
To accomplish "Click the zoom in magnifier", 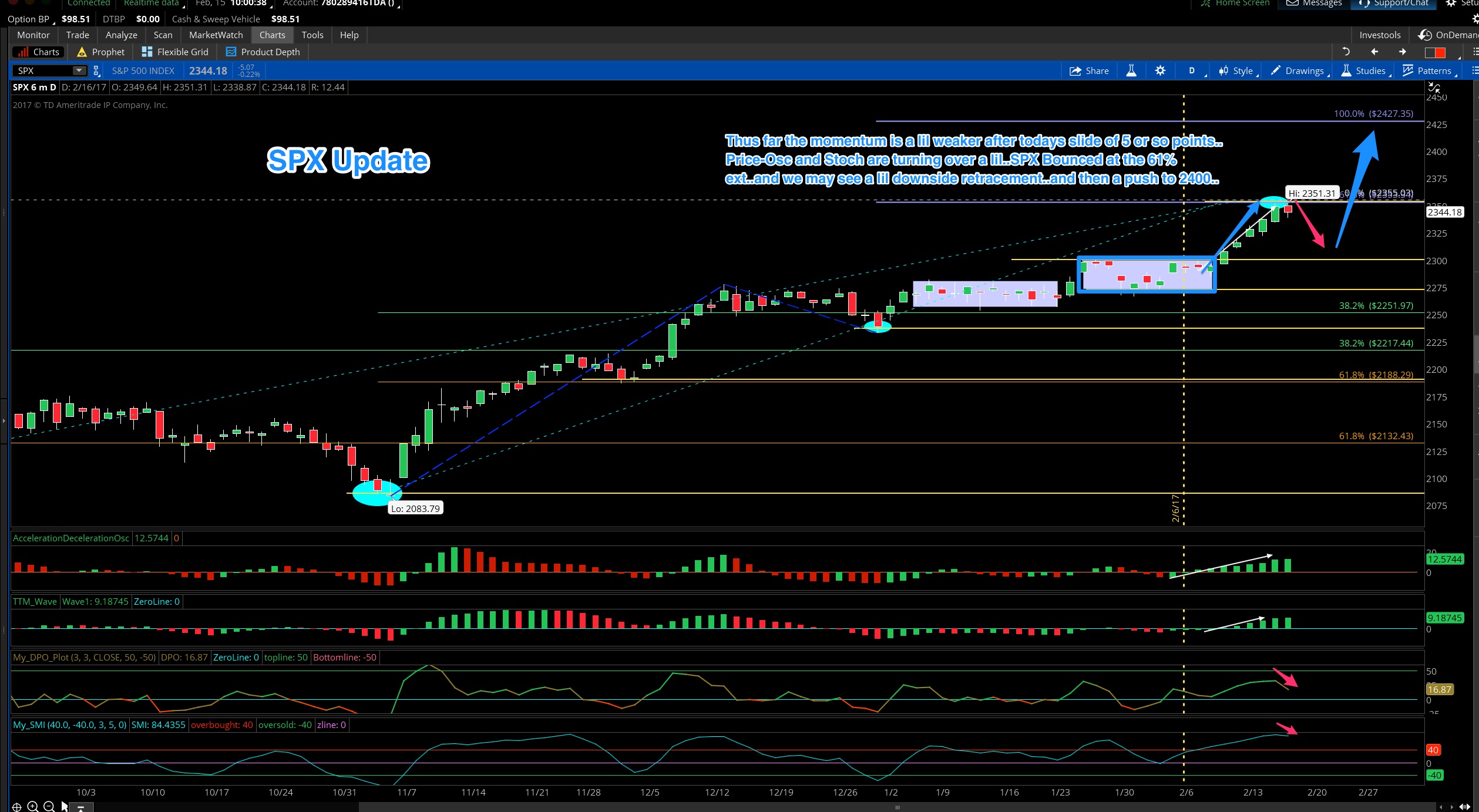I will pyautogui.click(x=33, y=806).
